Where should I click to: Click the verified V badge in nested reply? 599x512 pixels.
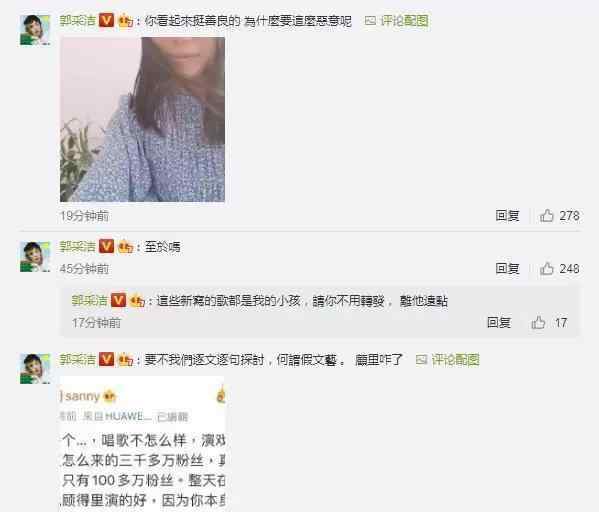pos(118,300)
